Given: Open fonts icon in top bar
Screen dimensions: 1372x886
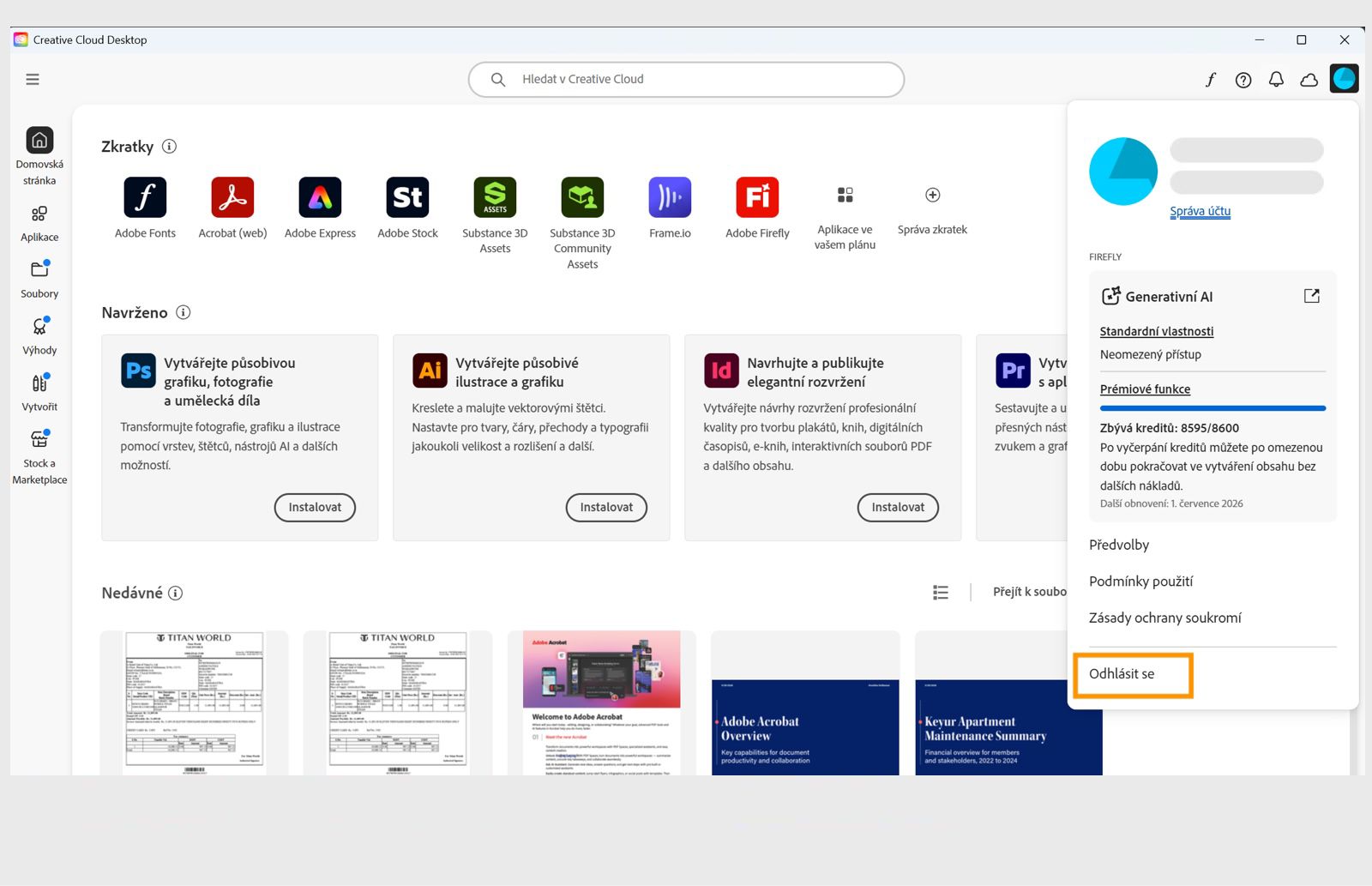Looking at the screenshot, I should coord(1211,80).
